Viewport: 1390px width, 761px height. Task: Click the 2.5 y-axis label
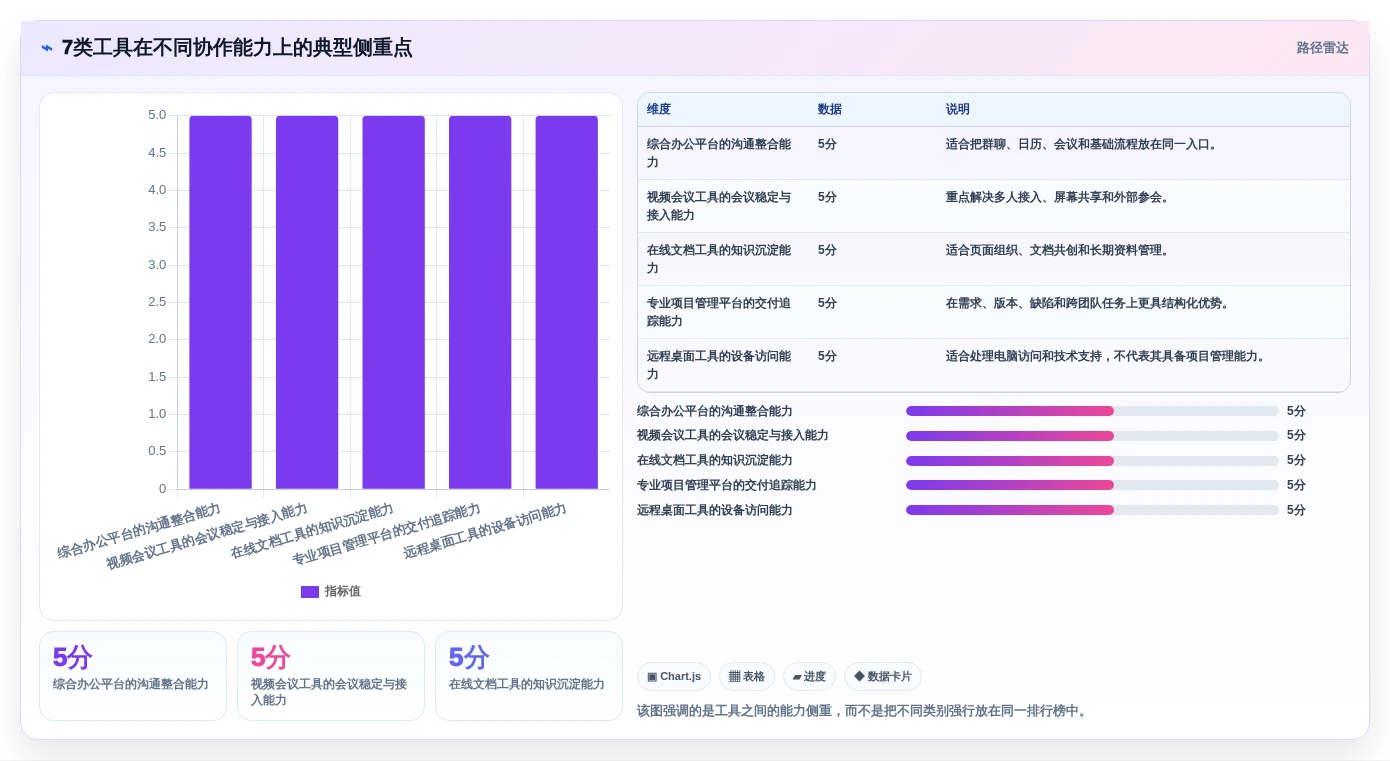(x=157, y=302)
